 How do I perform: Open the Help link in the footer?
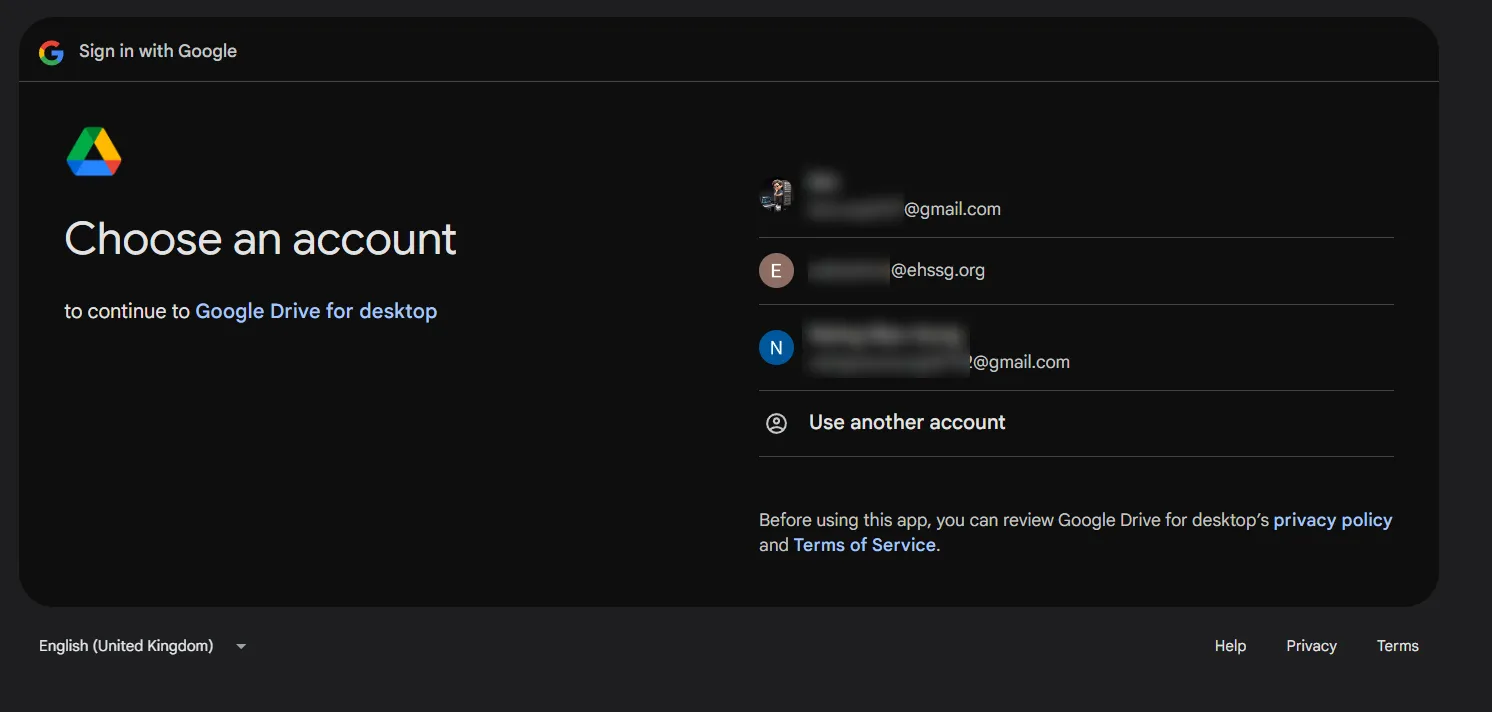[x=1230, y=646]
